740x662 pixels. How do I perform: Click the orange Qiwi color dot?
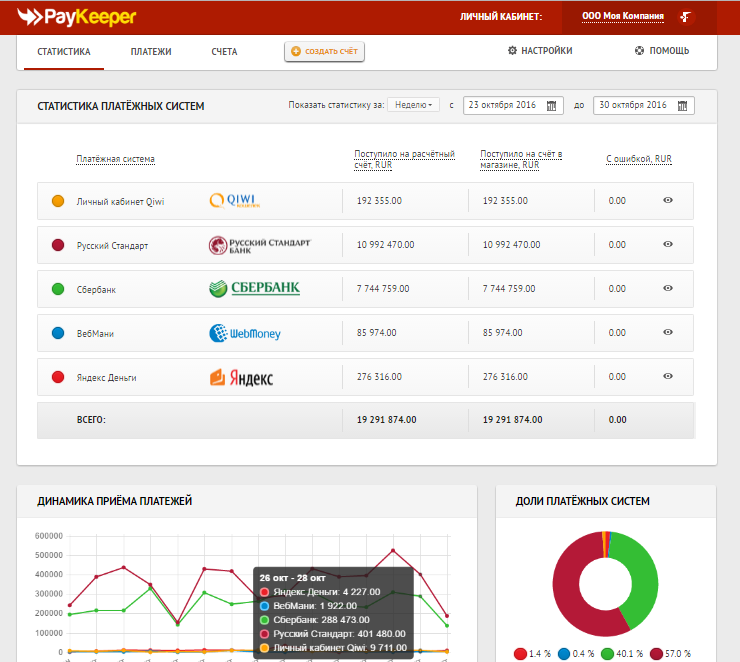pyautogui.click(x=58, y=201)
